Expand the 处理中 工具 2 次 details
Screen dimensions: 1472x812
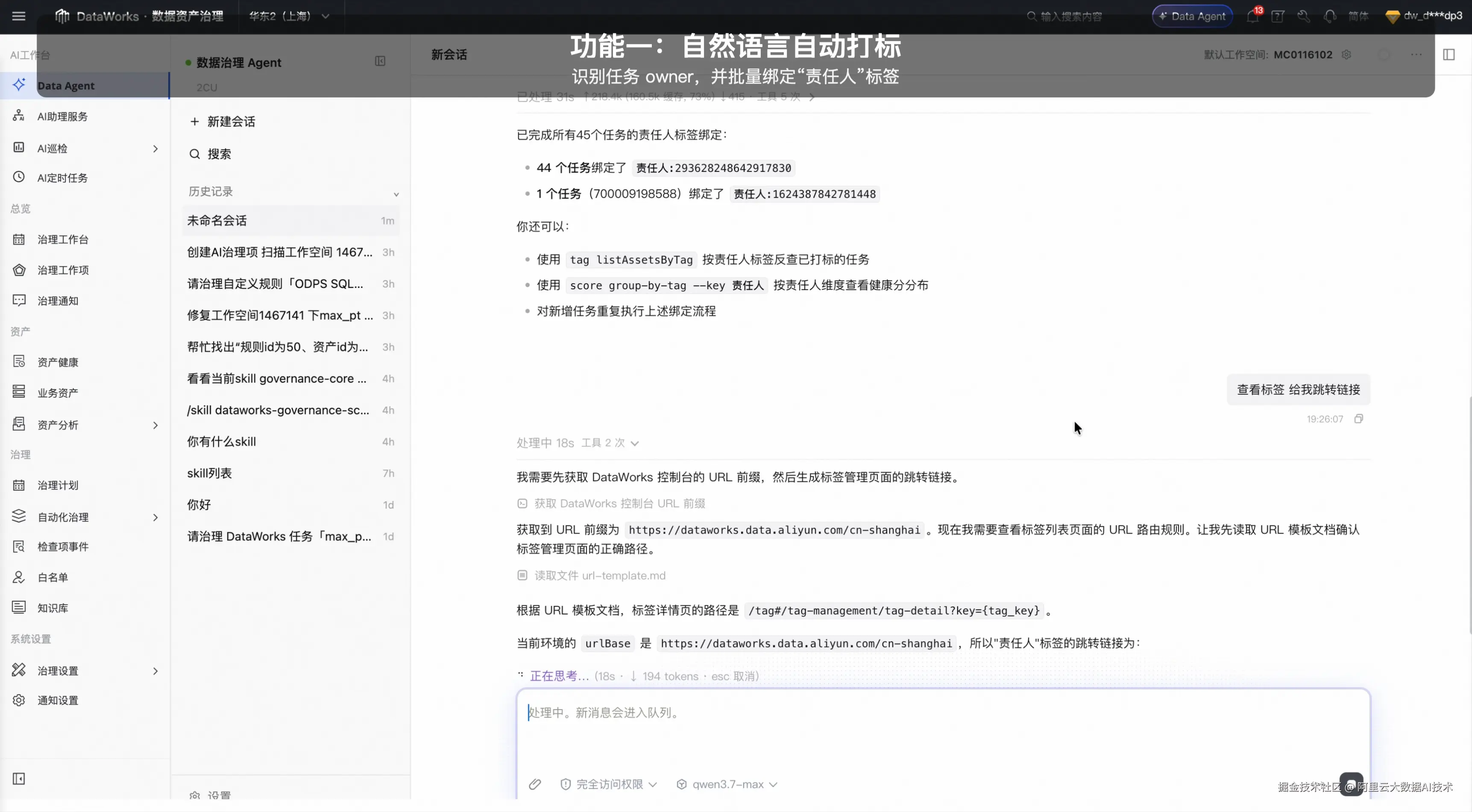pos(578,443)
